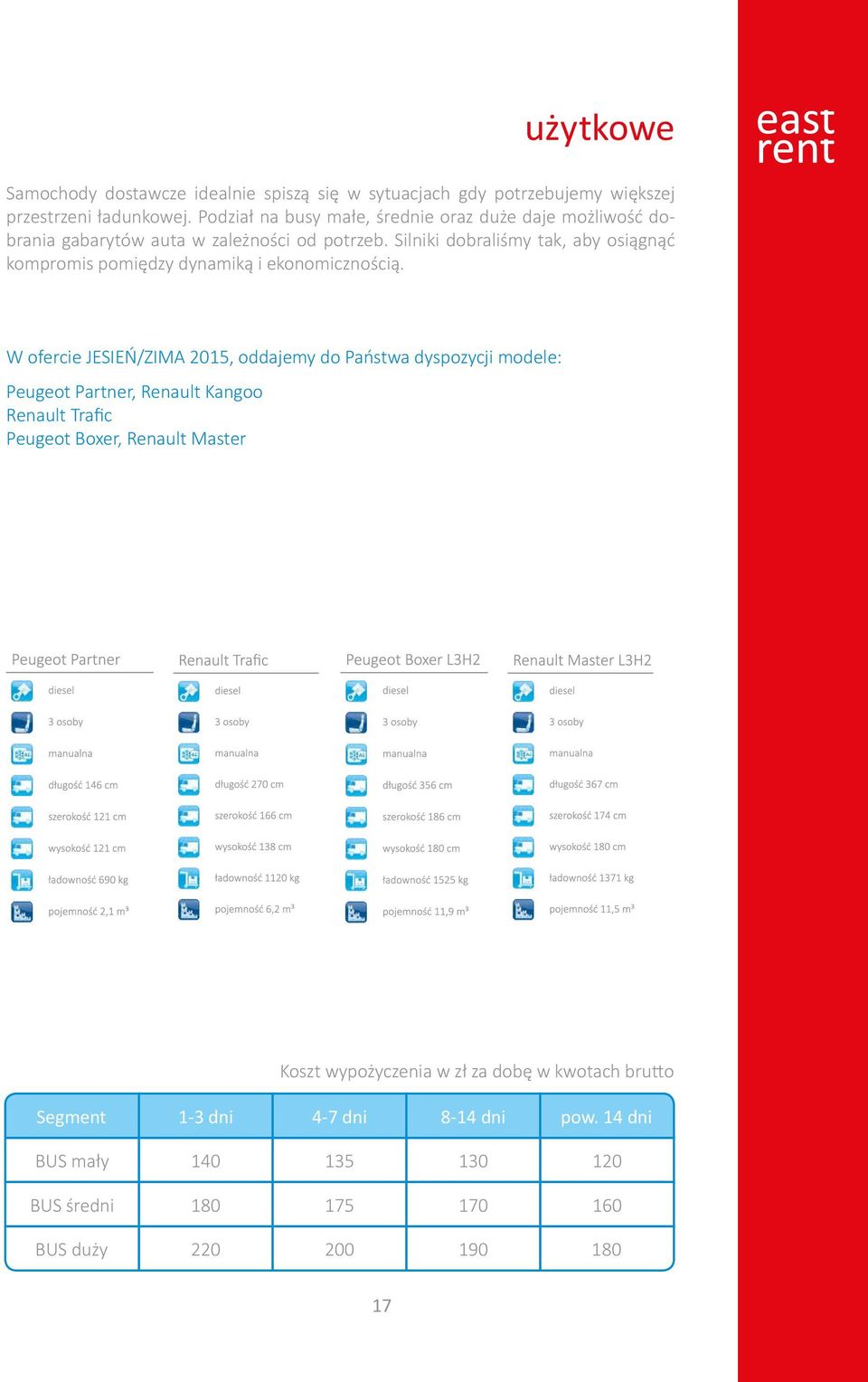Click price 160 in BUS średni row

coord(608,1206)
